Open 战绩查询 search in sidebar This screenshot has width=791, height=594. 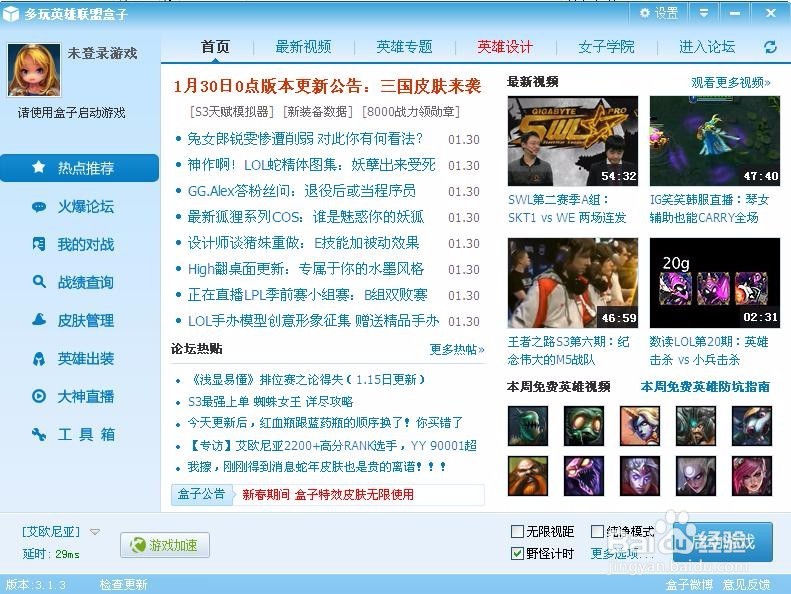click(x=74, y=283)
